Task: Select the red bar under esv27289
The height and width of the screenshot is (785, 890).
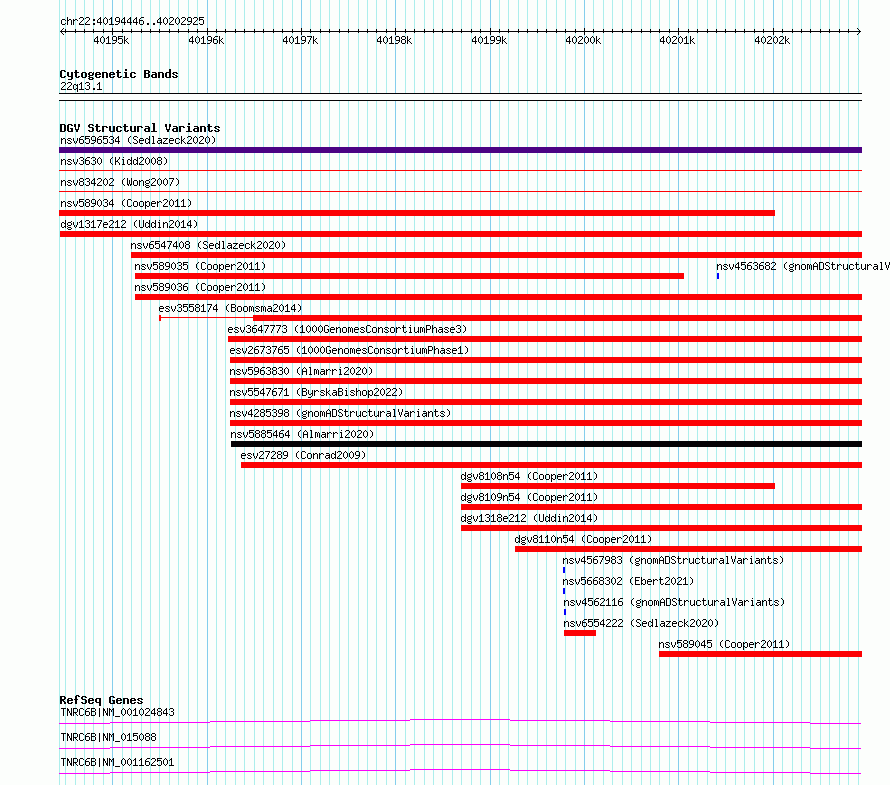Action: pyautogui.click(x=551, y=465)
